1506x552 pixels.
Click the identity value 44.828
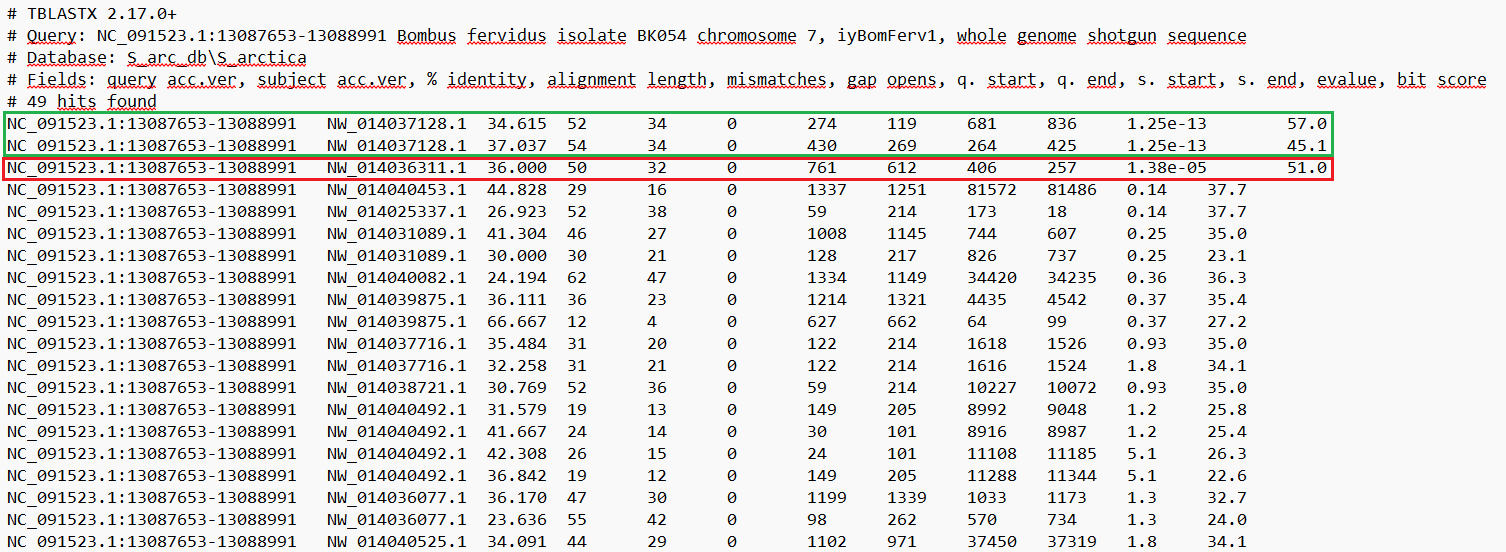point(517,189)
